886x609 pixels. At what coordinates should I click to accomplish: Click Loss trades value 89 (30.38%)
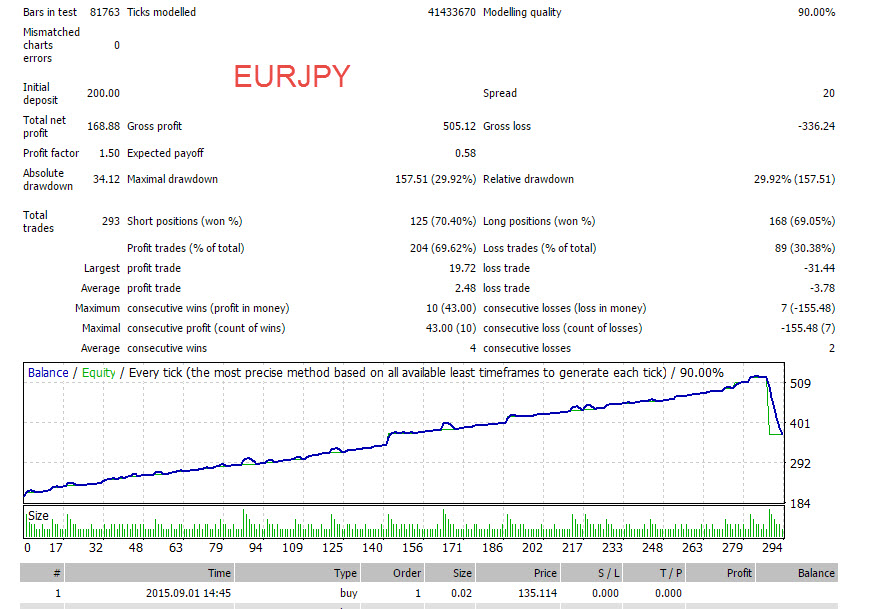[x=805, y=248]
